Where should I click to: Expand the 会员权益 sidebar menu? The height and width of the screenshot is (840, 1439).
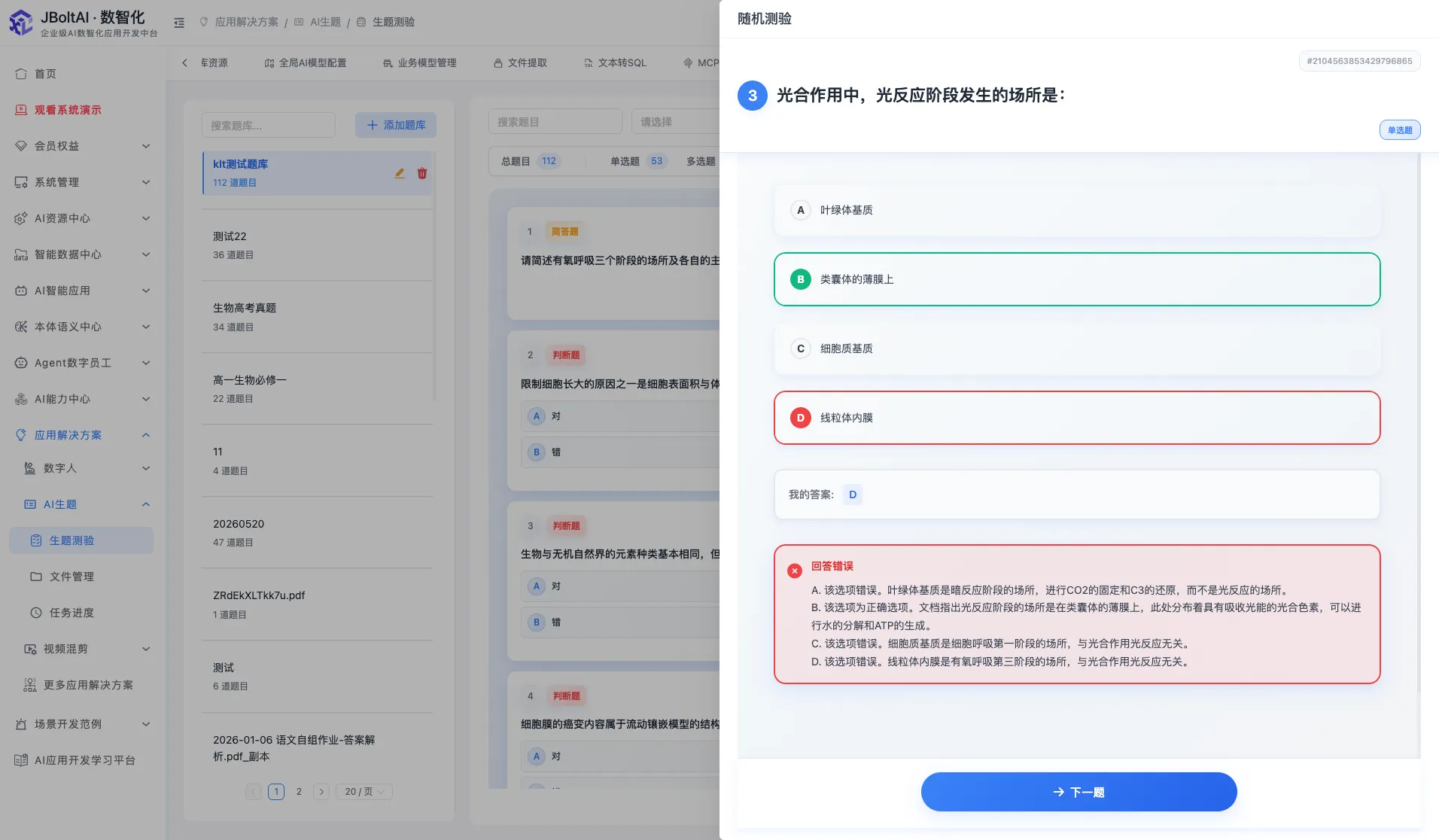(x=83, y=146)
